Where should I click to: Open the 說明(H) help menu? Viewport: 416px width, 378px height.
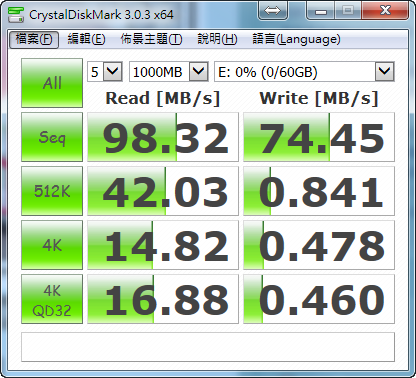point(217,39)
